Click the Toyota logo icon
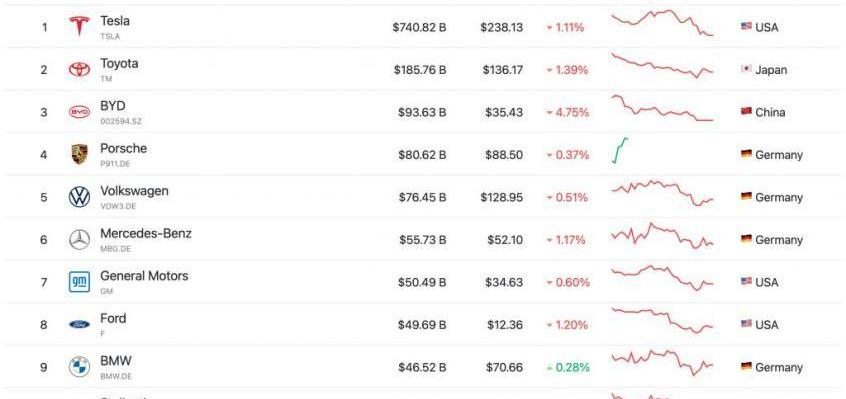The image size is (846, 399). pyautogui.click(x=79, y=69)
